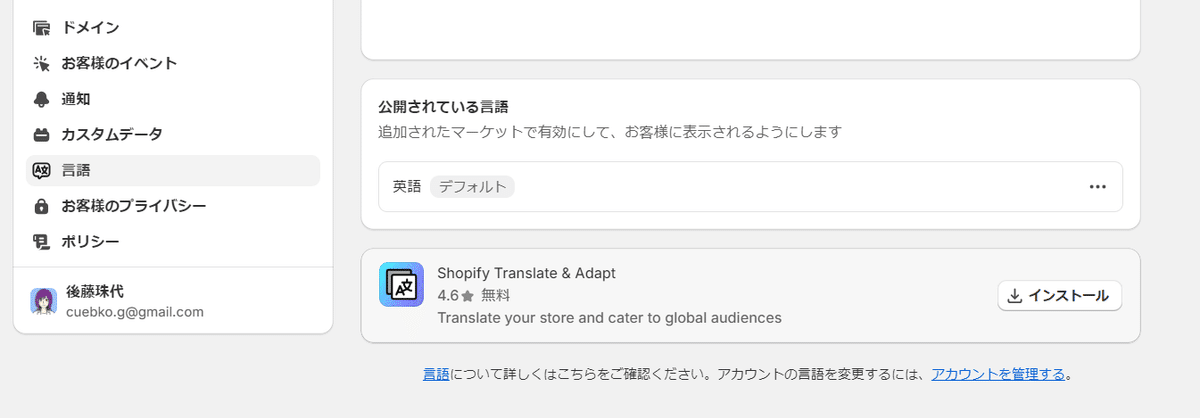Click the 通知 bell icon

[x=41, y=99]
